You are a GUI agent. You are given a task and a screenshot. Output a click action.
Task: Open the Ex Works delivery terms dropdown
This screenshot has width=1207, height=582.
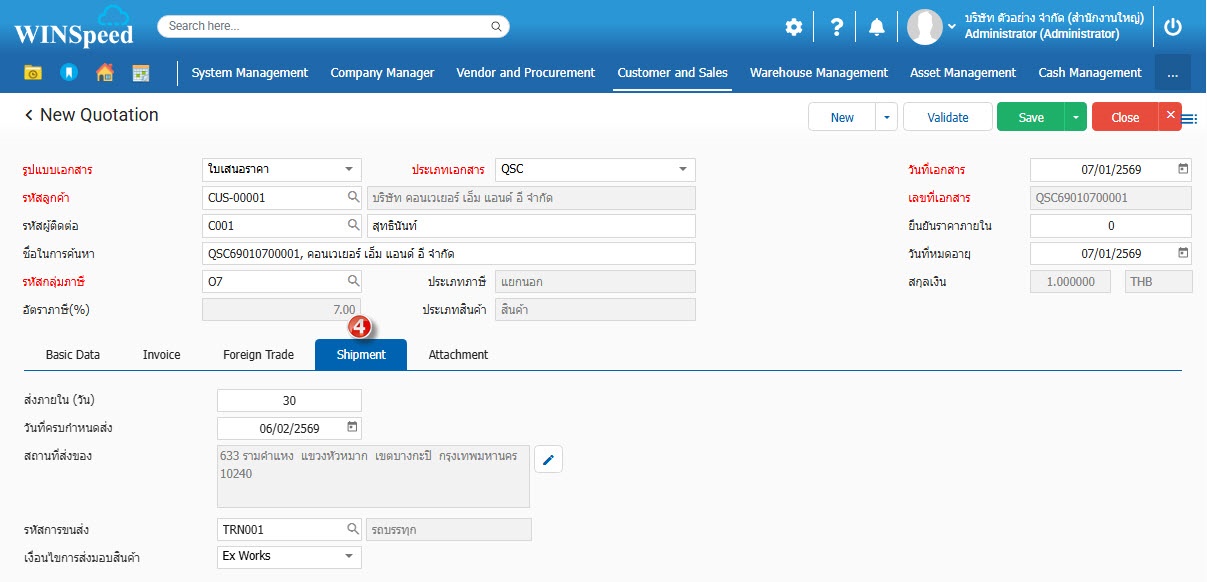[349, 556]
